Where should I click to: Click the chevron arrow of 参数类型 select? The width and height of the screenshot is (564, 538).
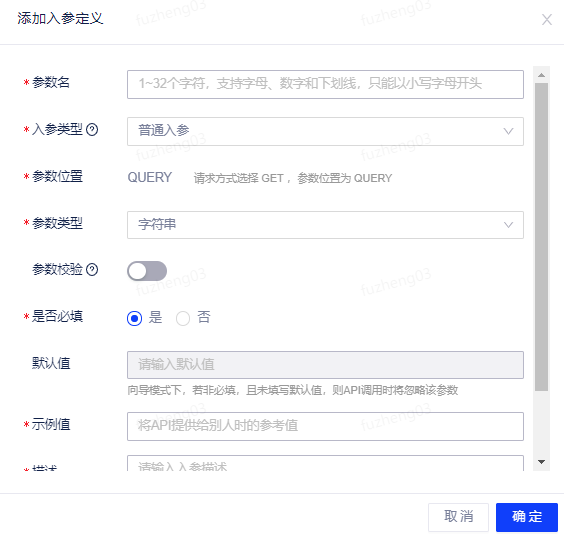[508, 225]
